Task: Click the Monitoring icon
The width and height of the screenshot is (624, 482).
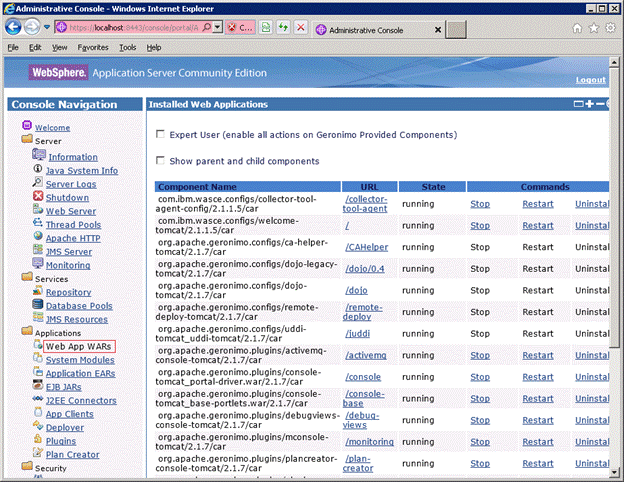Action: 38,263
